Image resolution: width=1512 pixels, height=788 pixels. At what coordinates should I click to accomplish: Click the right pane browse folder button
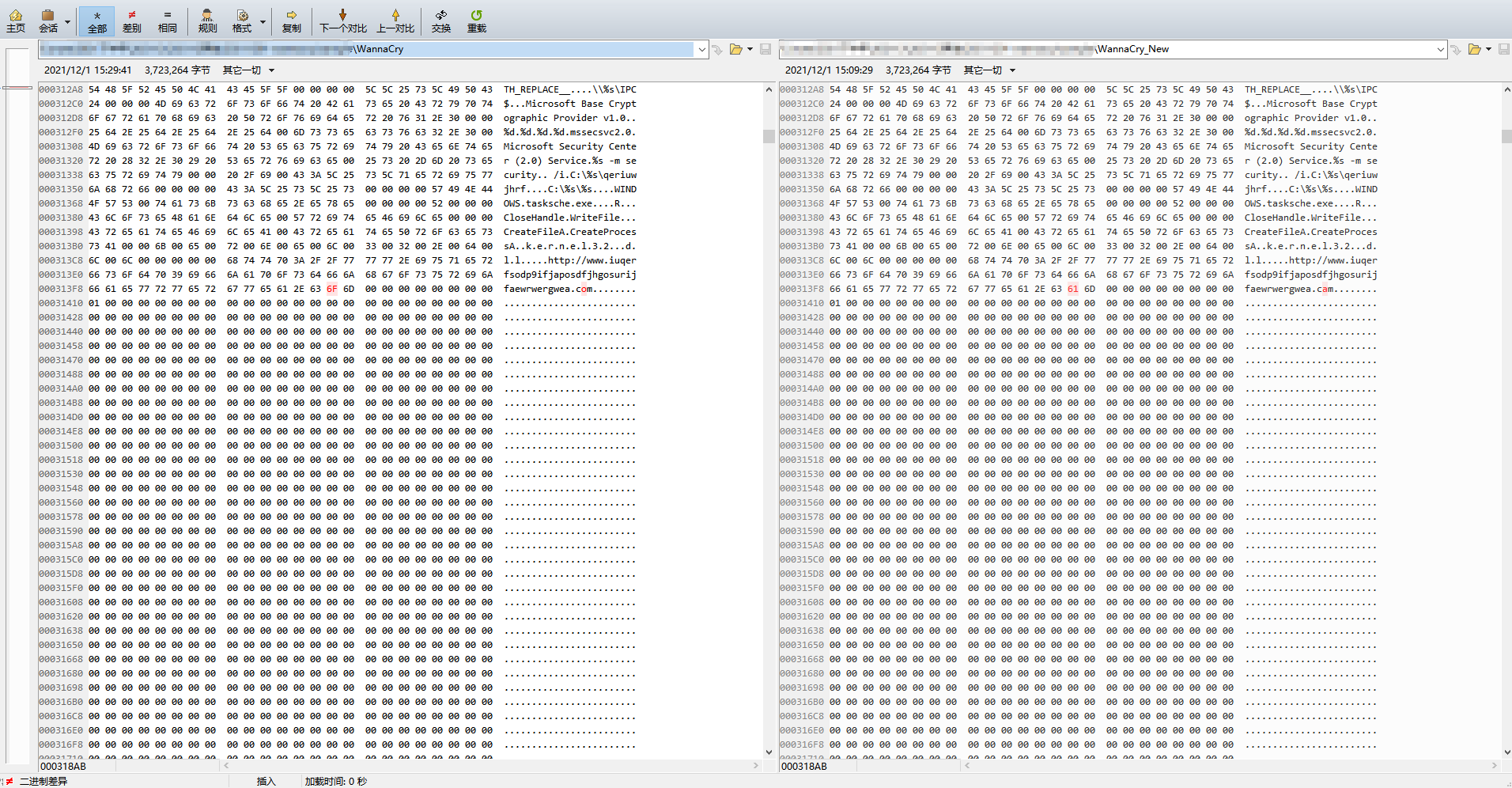click(1474, 49)
